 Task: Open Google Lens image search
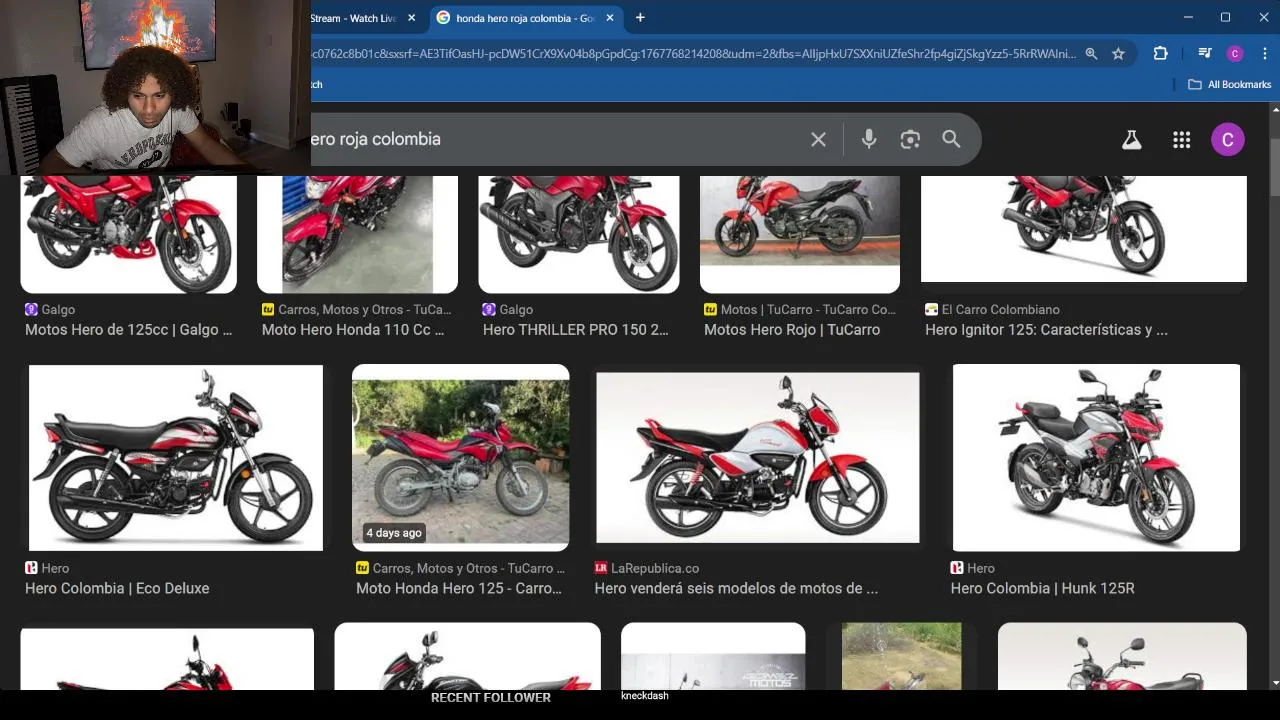[x=910, y=139]
